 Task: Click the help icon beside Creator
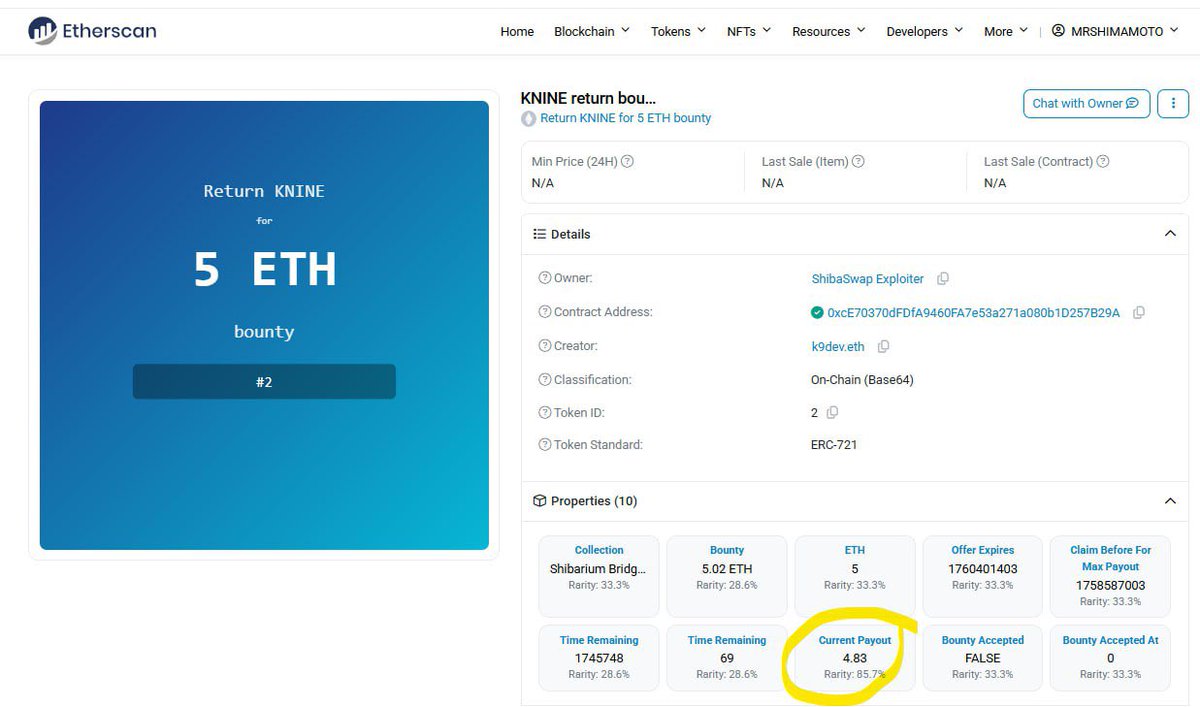pos(545,346)
